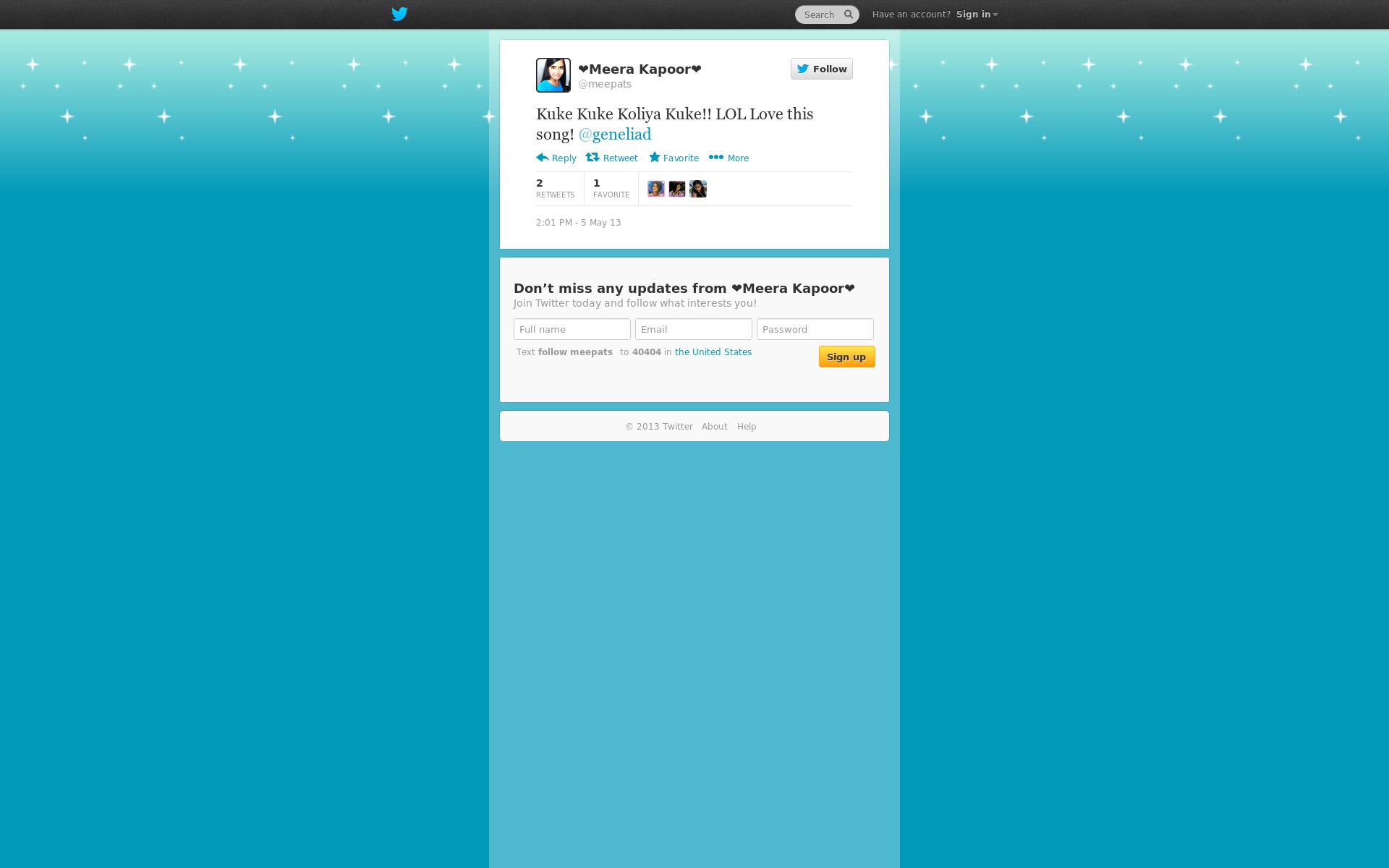
Task: Click the 'Have an account?' text
Action: point(912,14)
